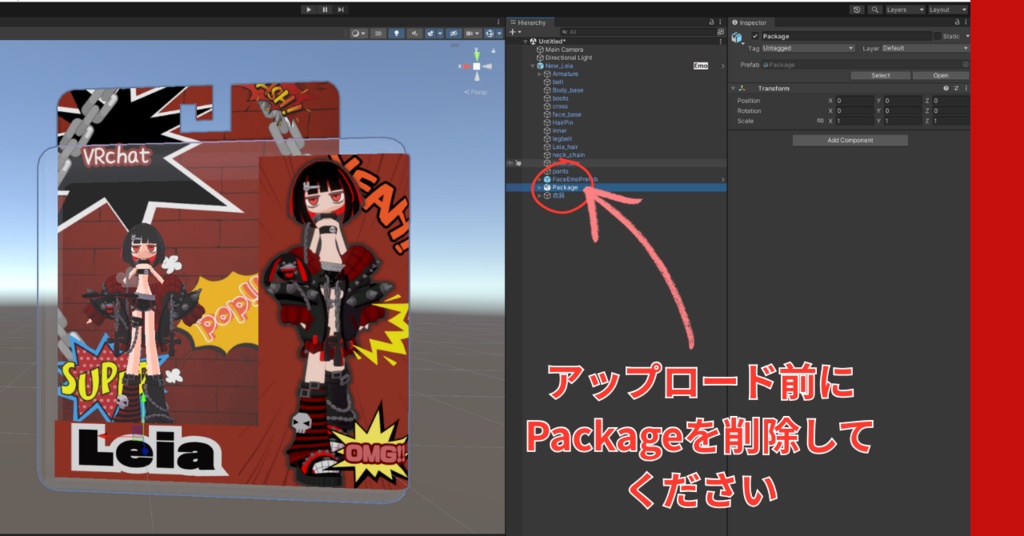Select the boots object

[x=560, y=99]
